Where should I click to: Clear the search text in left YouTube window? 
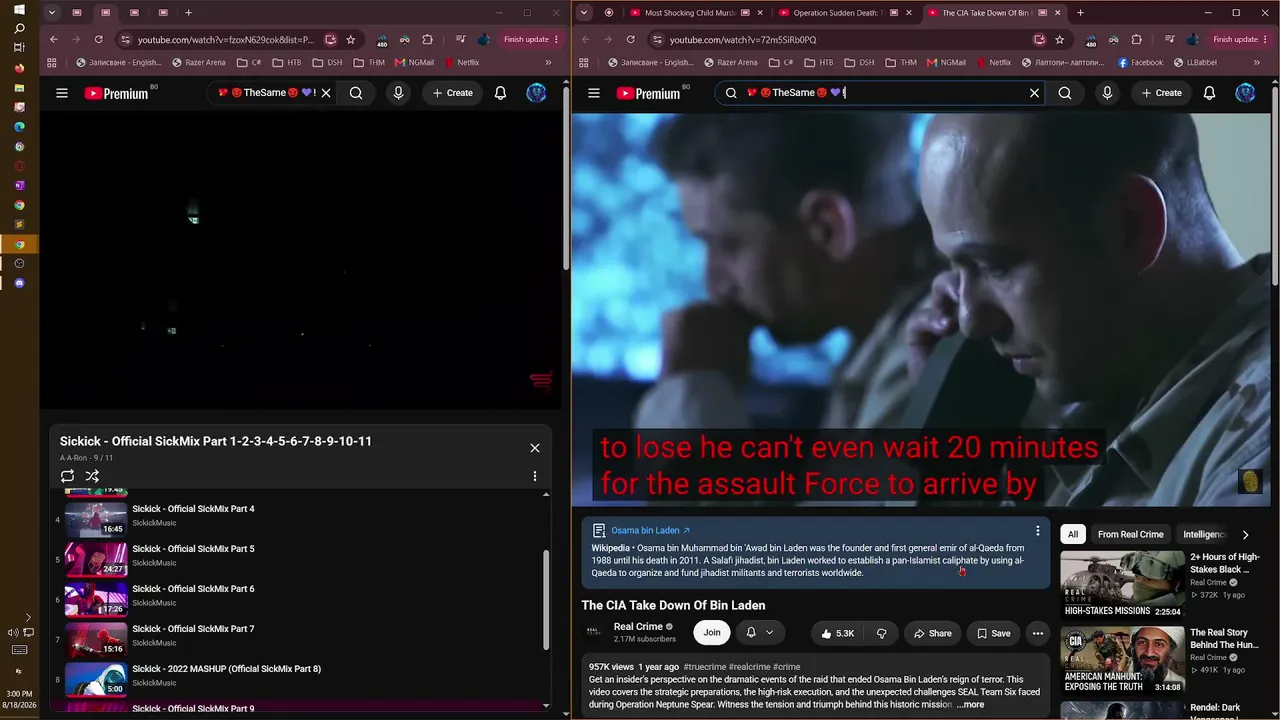click(x=326, y=93)
